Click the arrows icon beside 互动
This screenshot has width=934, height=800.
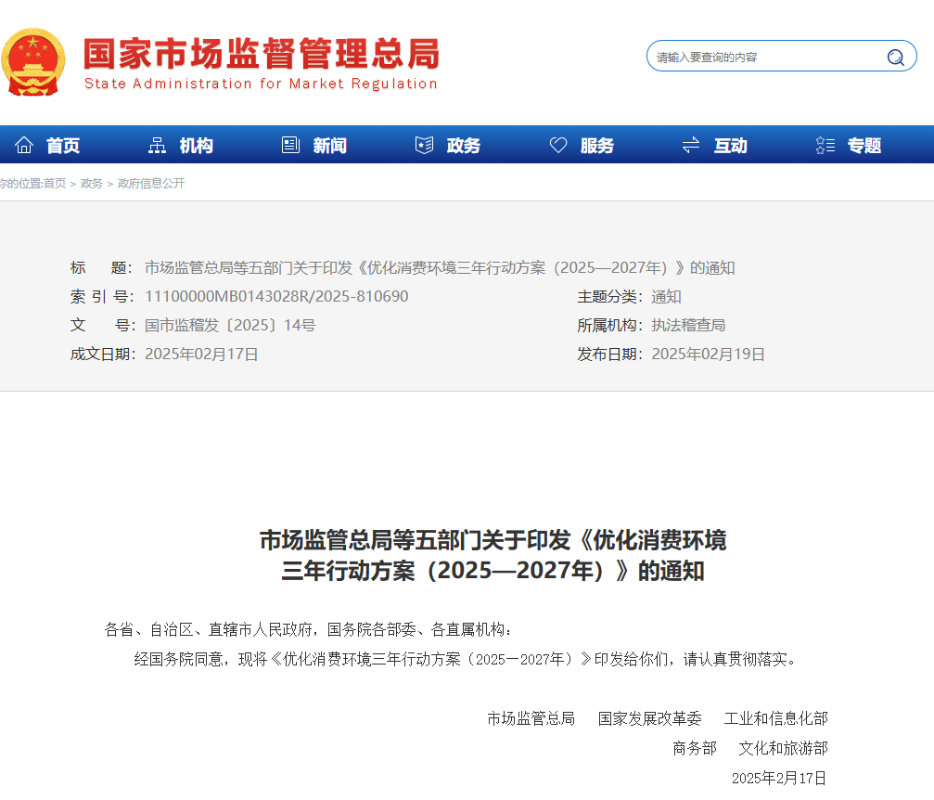pyautogui.click(x=690, y=145)
